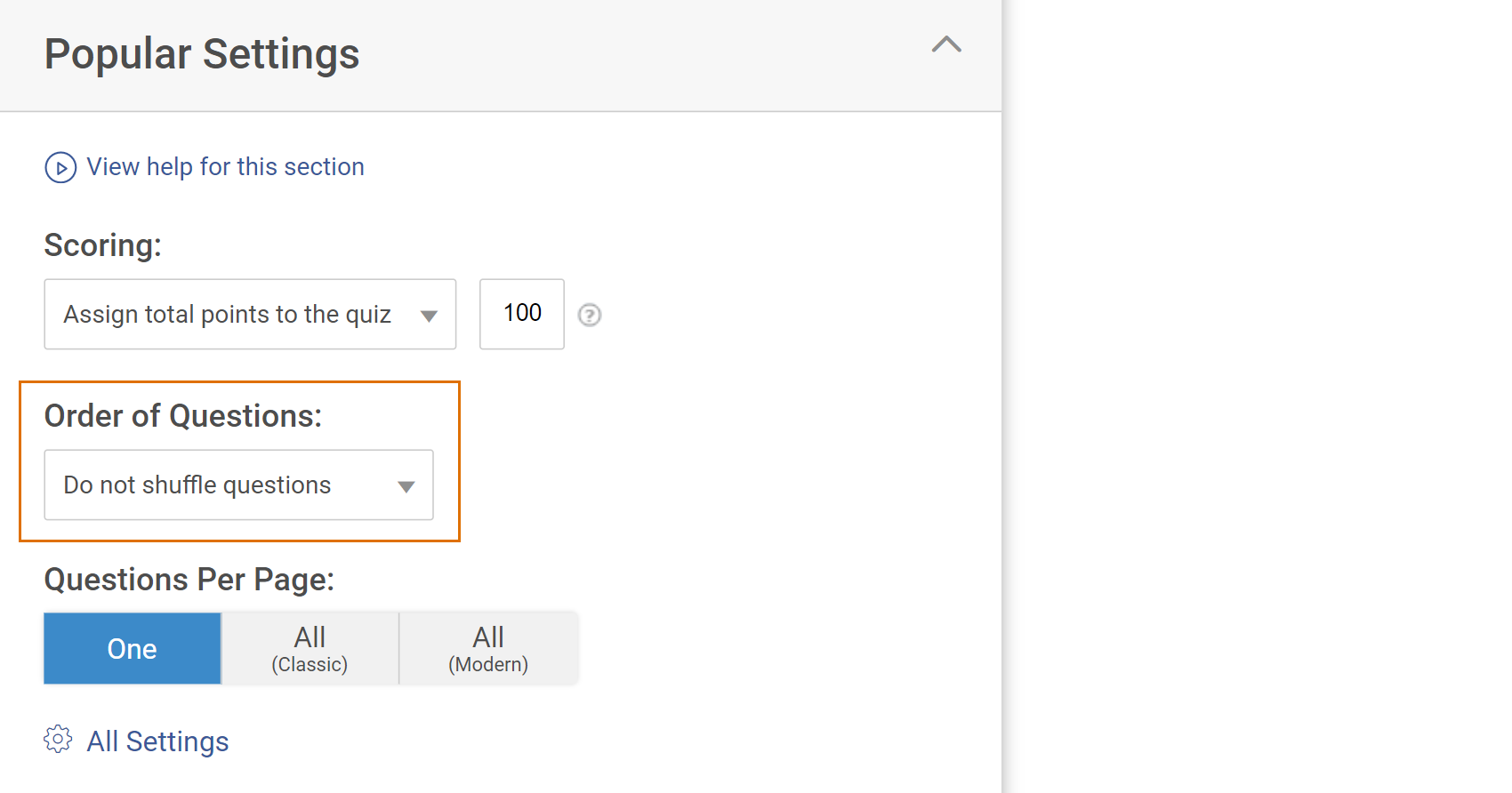Click the Popular Settings header
Viewport: 1512px width, 793px height.
(x=202, y=53)
